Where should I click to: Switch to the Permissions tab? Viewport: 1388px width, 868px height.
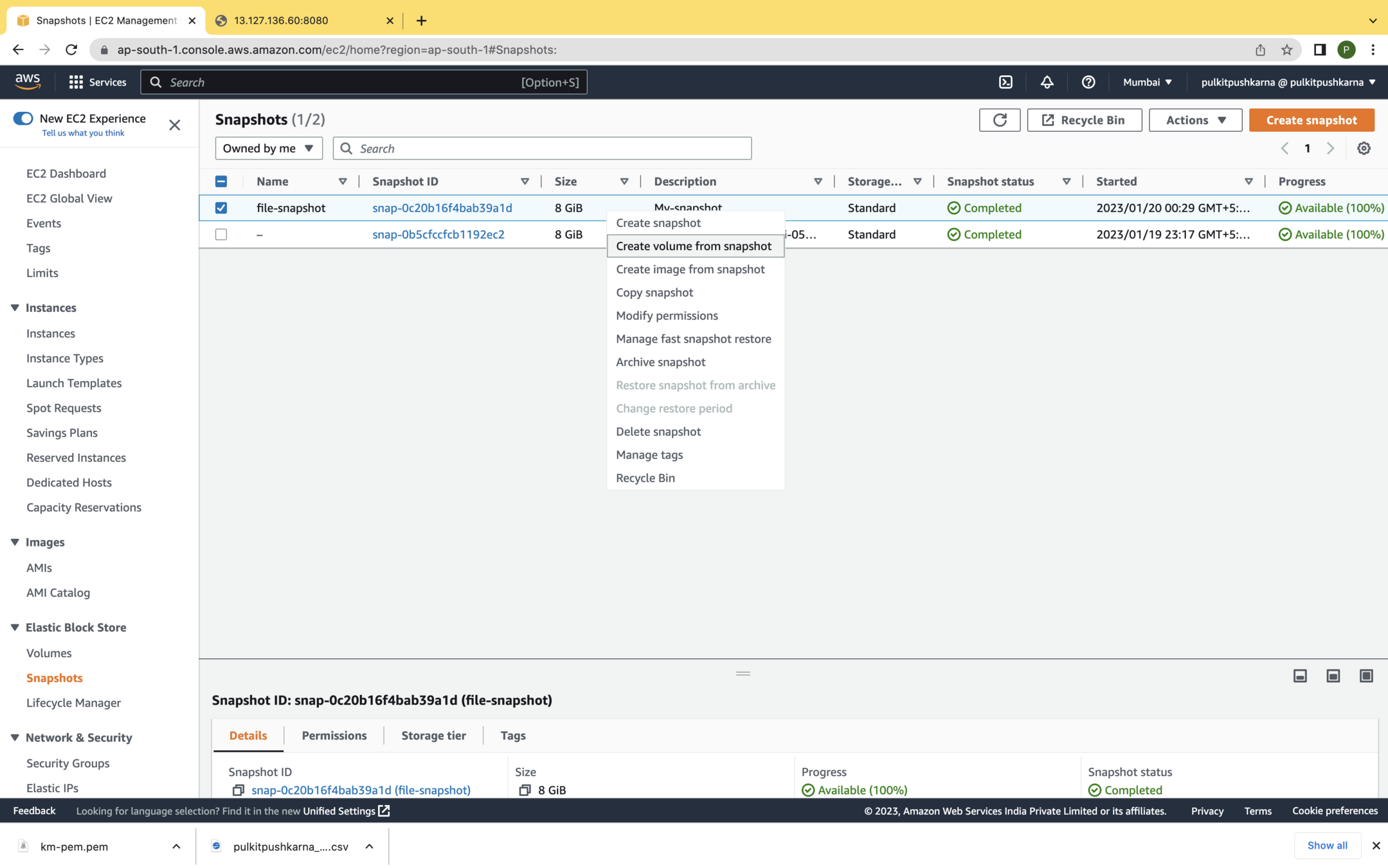(x=334, y=736)
